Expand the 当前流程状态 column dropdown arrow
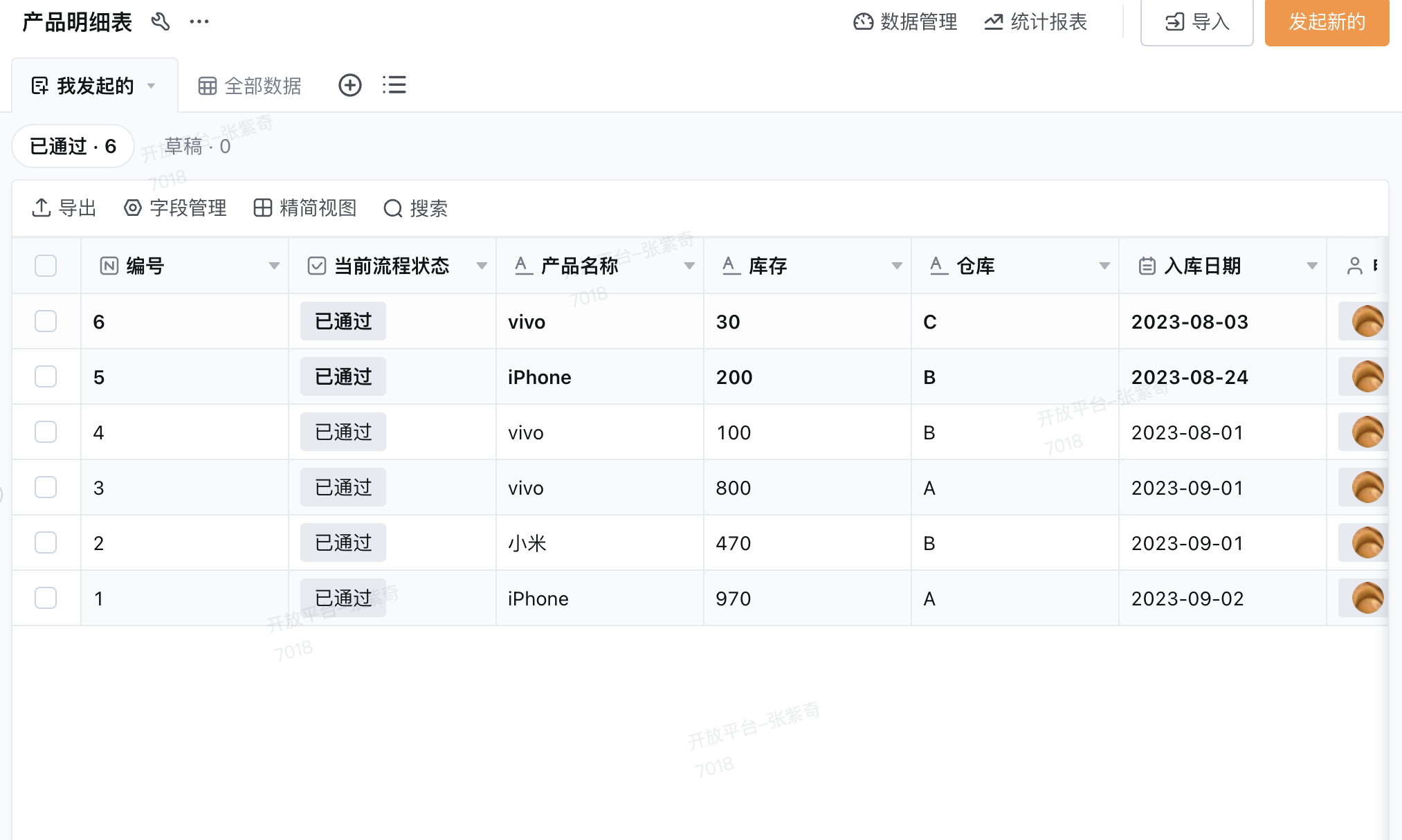This screenshot has height=840, width=1402. click(482, 266)
